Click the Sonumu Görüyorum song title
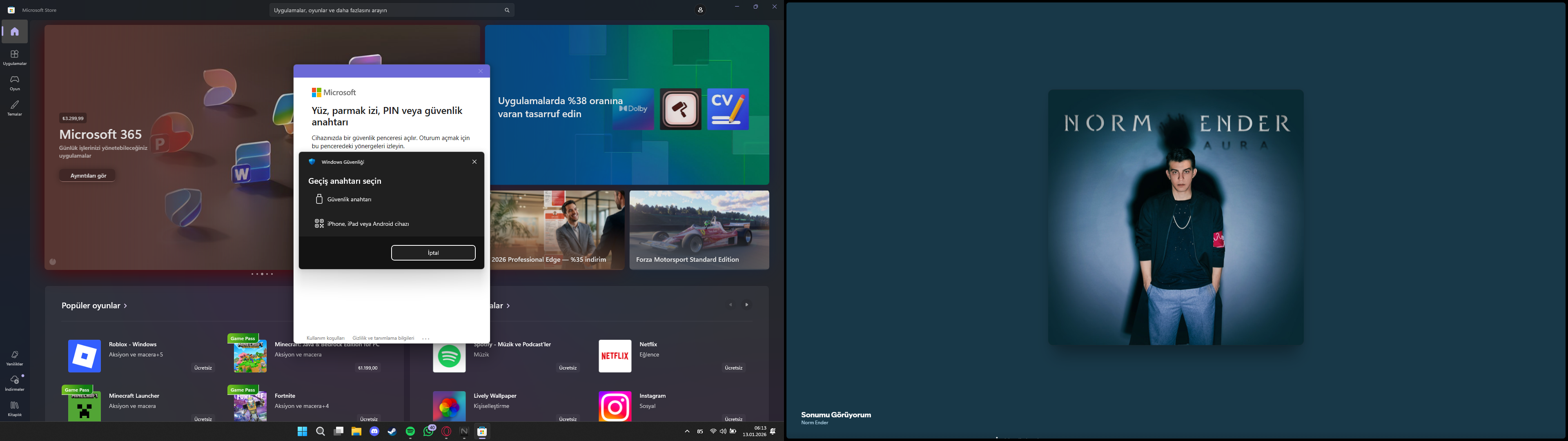This screenshot has width=1568, height=441. tap(836, 415)
